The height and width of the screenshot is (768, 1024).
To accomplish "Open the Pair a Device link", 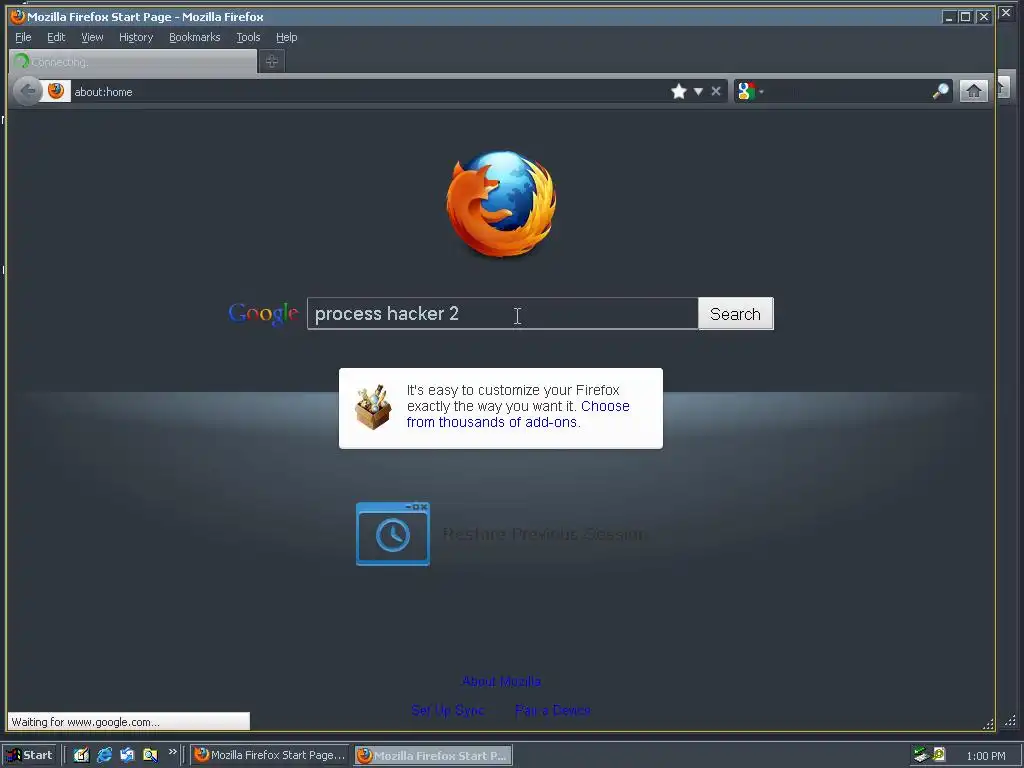I will [552, 710].
